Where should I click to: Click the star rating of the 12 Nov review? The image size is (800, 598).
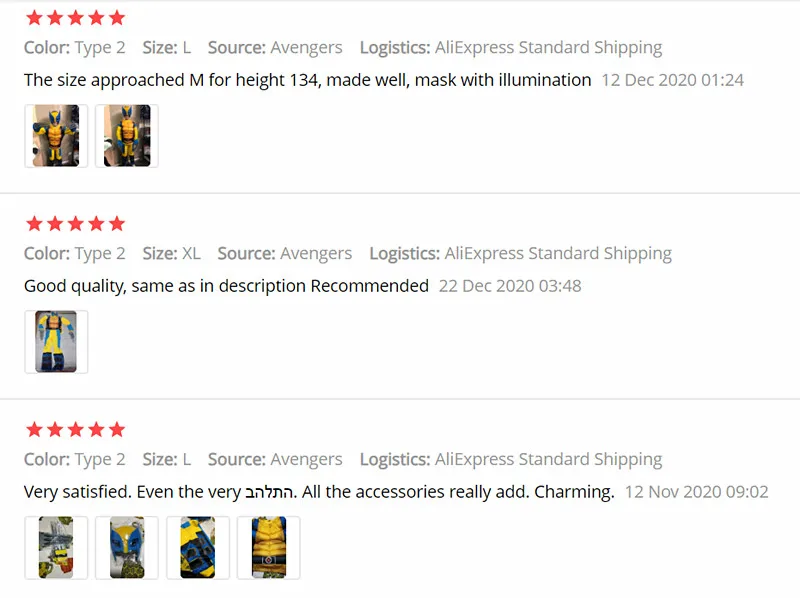(x=76, y=430)
